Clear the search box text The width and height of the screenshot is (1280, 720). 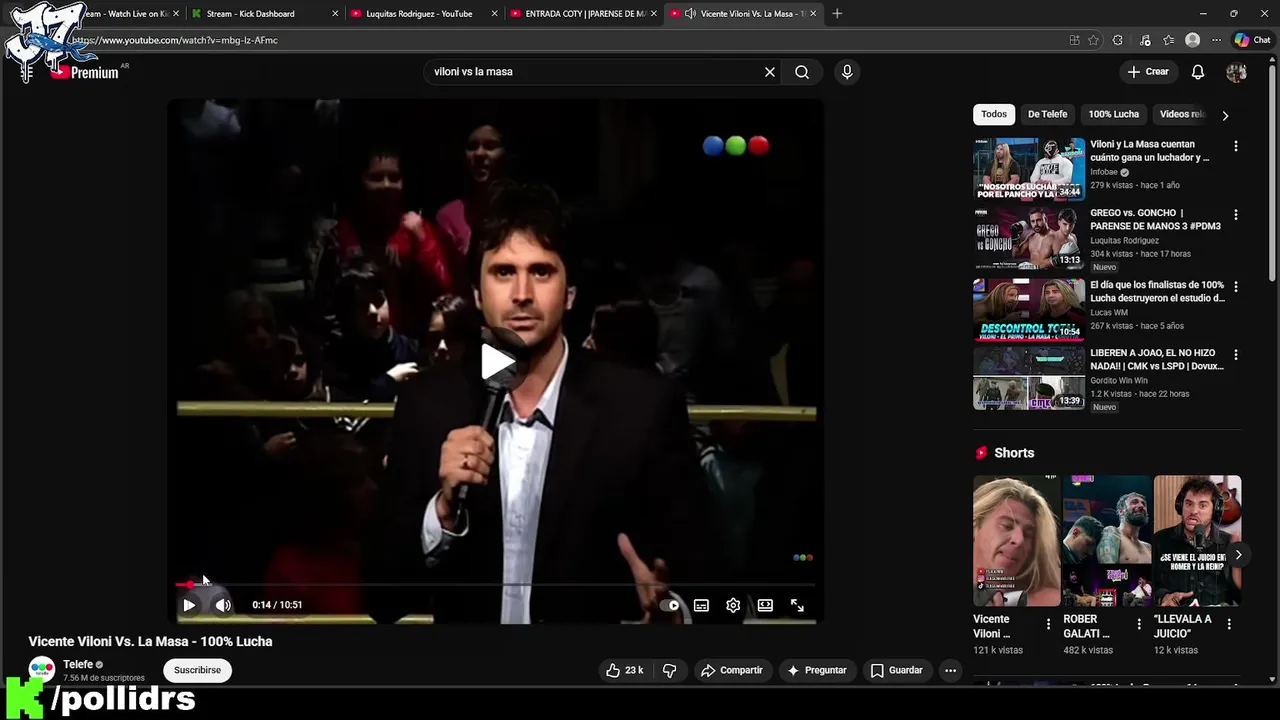(x=770, y=72)
